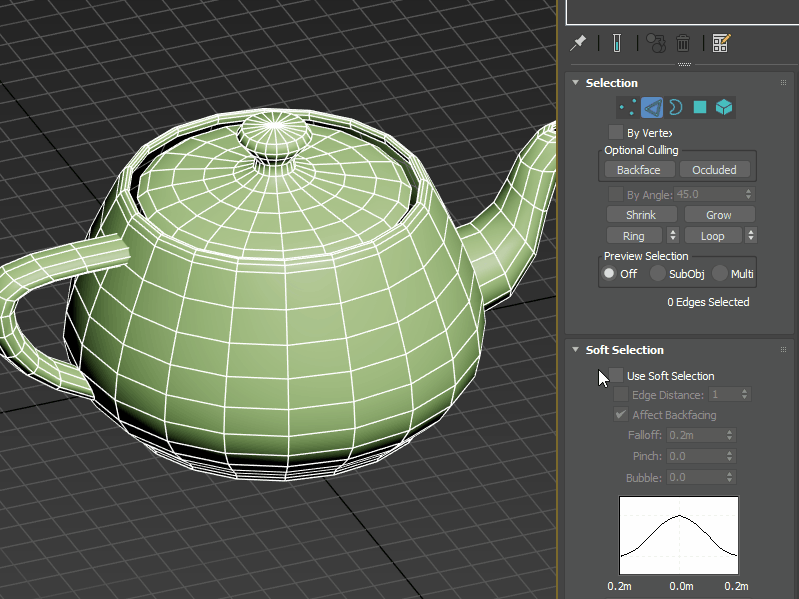Click the Grow selection button
Screen dimensions: 799x599
719,215
